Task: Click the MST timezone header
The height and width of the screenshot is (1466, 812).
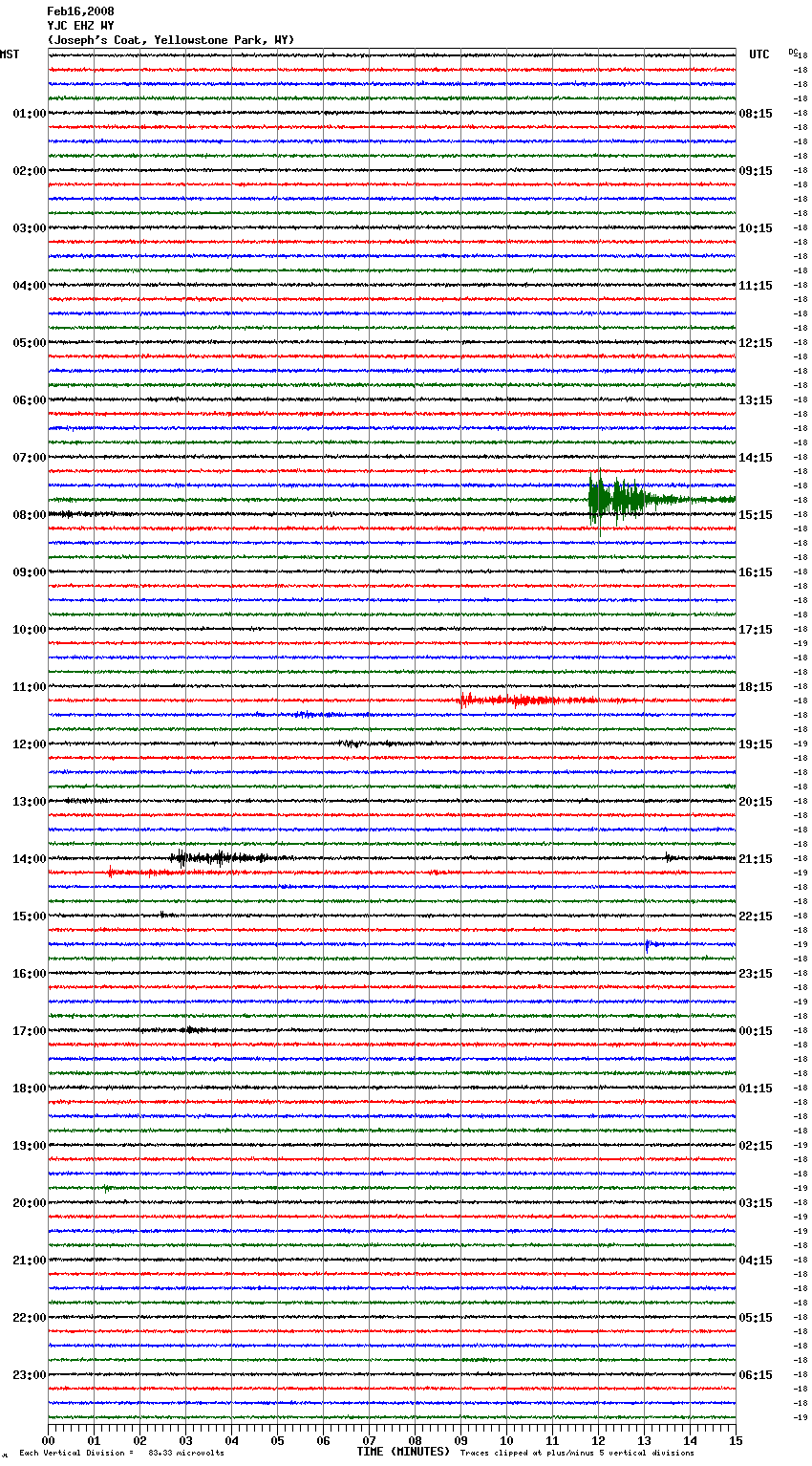Action: click(10, 54)
